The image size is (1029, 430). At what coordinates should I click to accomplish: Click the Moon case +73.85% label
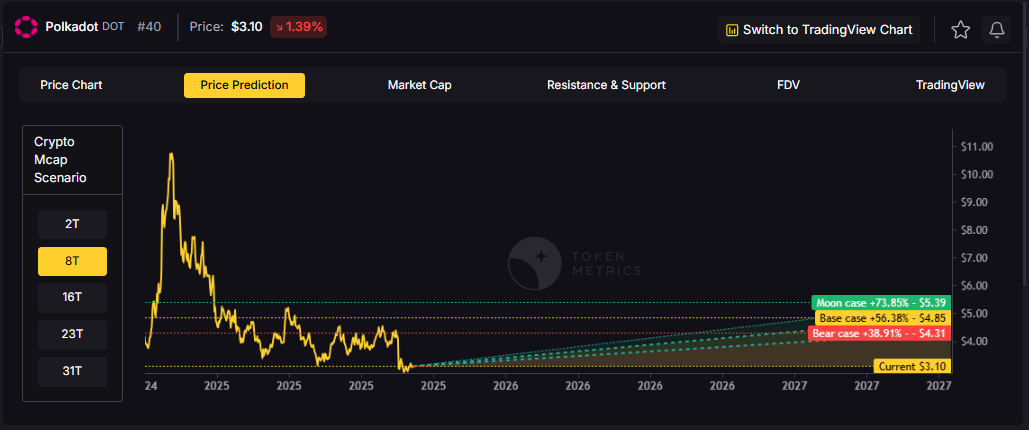point(881,303)
